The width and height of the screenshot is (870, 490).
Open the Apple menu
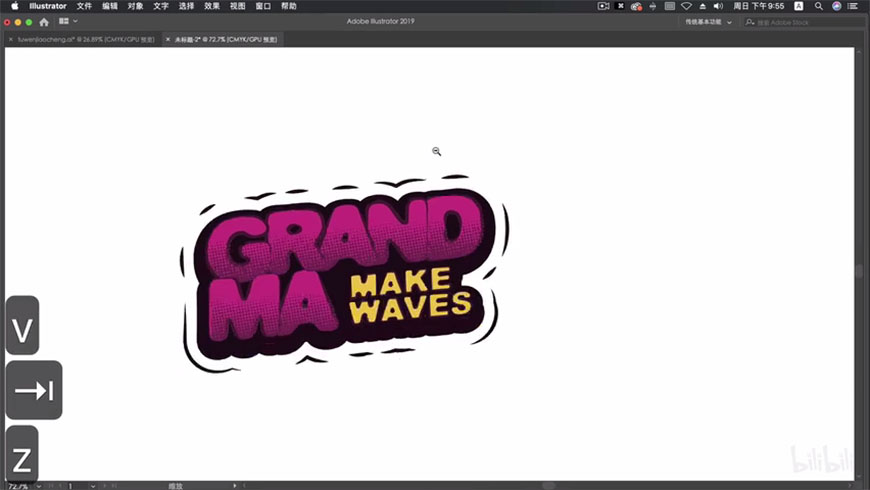14,6
